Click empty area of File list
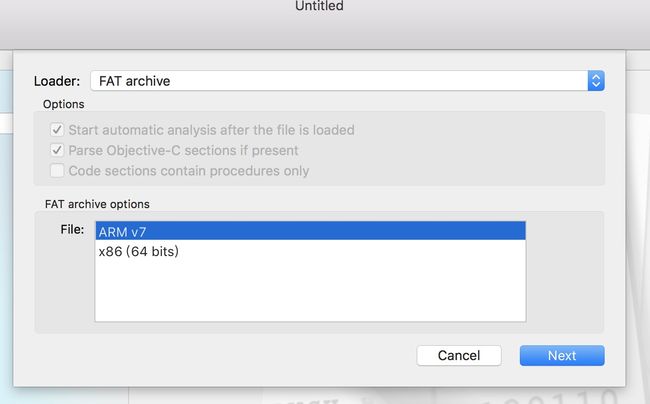 (310, 290)
